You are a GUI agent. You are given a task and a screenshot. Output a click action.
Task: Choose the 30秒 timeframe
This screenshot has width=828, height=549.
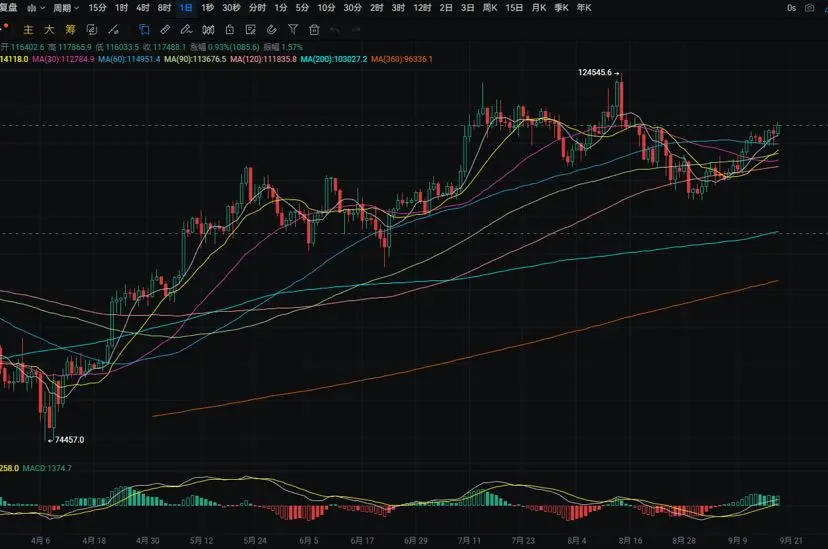pos(231,8)
